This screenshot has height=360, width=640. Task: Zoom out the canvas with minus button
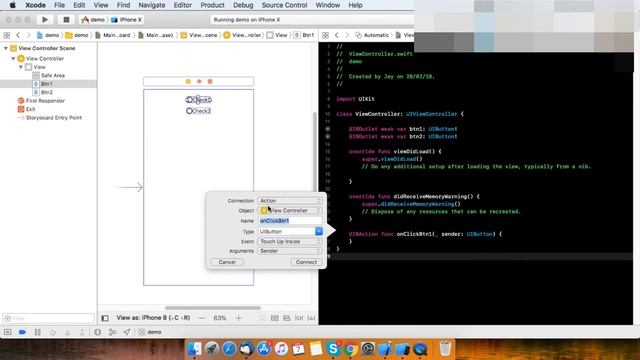202,318
